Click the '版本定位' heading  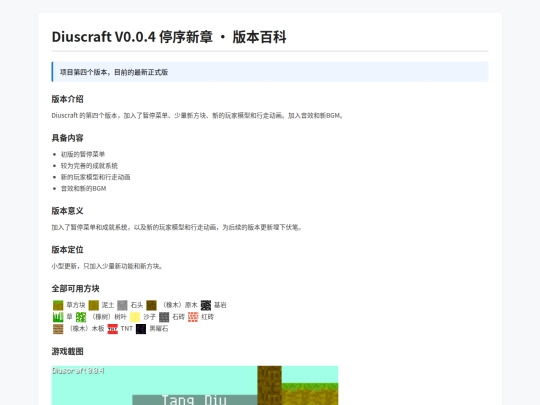tap(68, 250)
